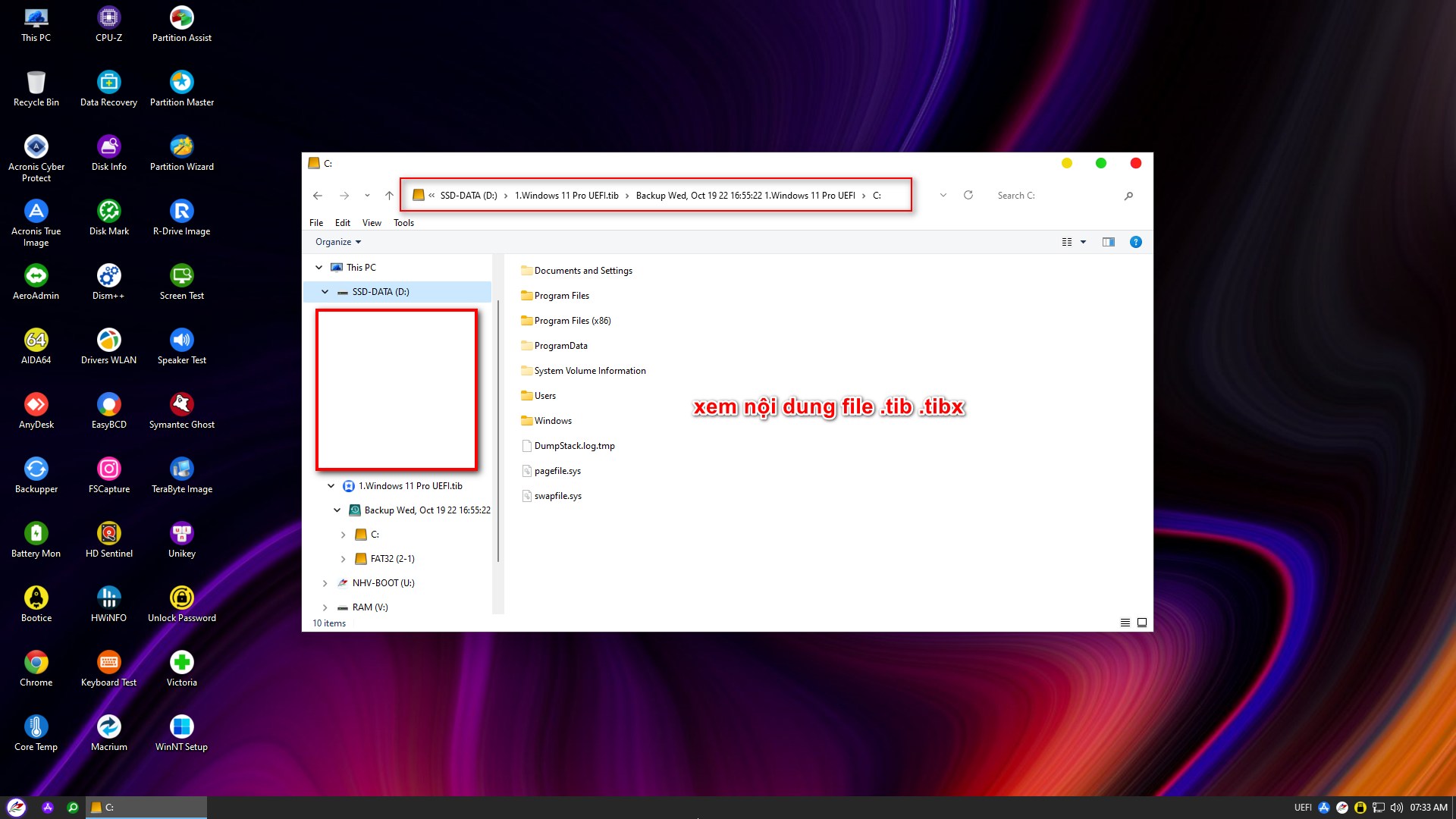This screenshot has width=1456, height=819.
Task: Select the Windows folder in file list
Action: (x=553, y=421)
